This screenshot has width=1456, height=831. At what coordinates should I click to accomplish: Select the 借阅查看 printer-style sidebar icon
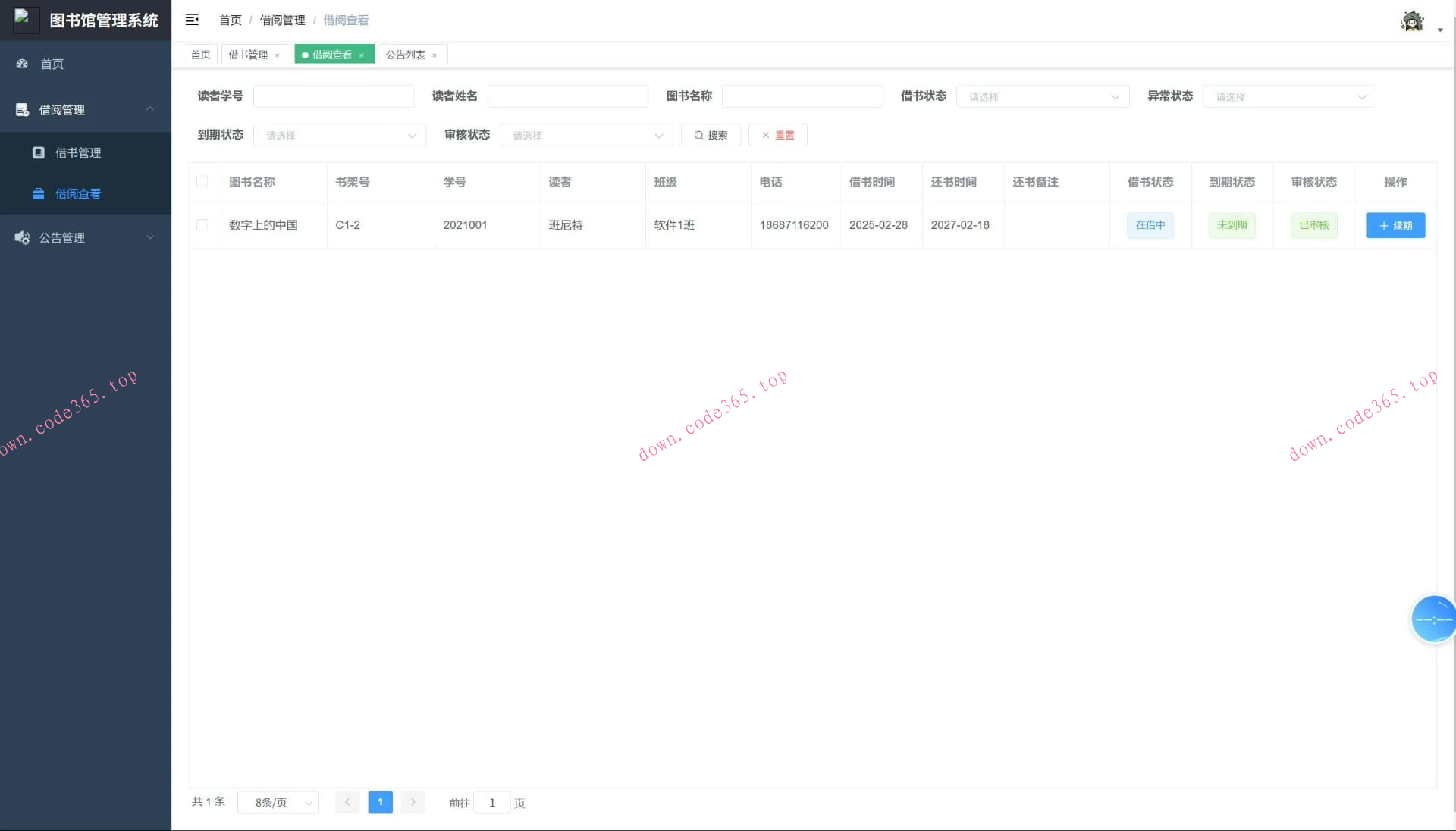click(39, 193)
